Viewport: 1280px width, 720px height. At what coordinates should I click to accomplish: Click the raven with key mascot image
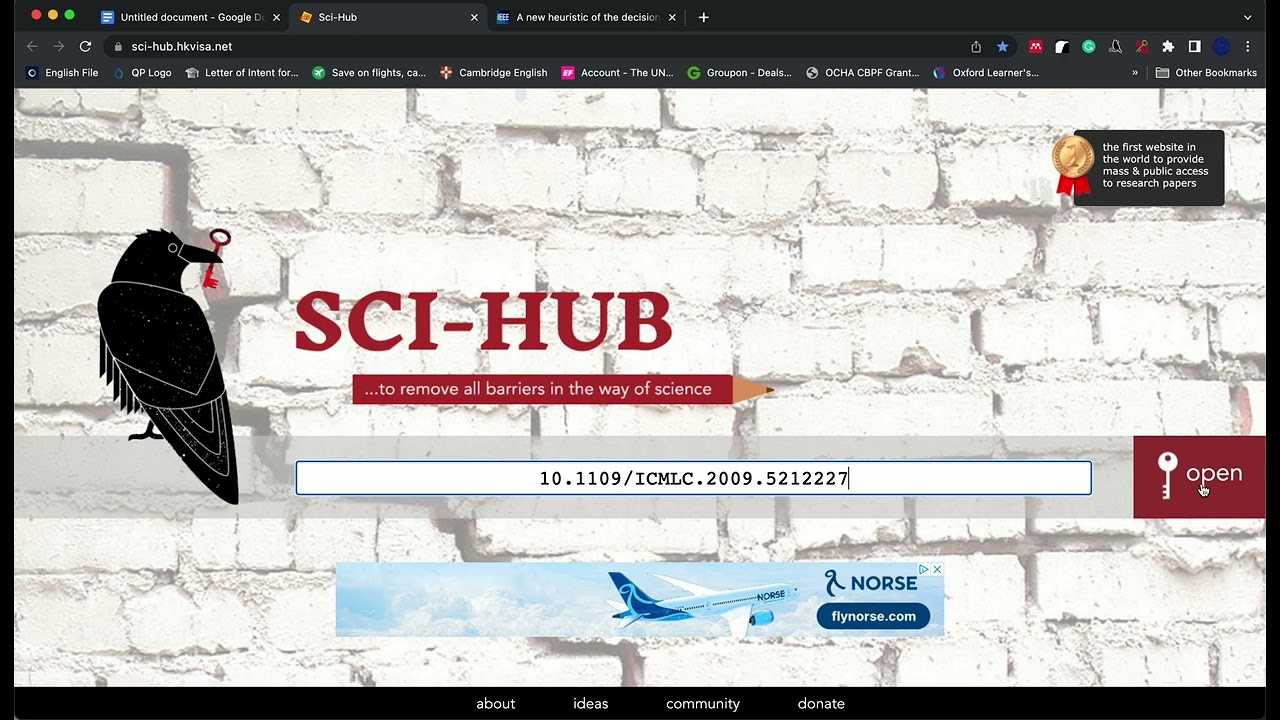tap(168, 365)
